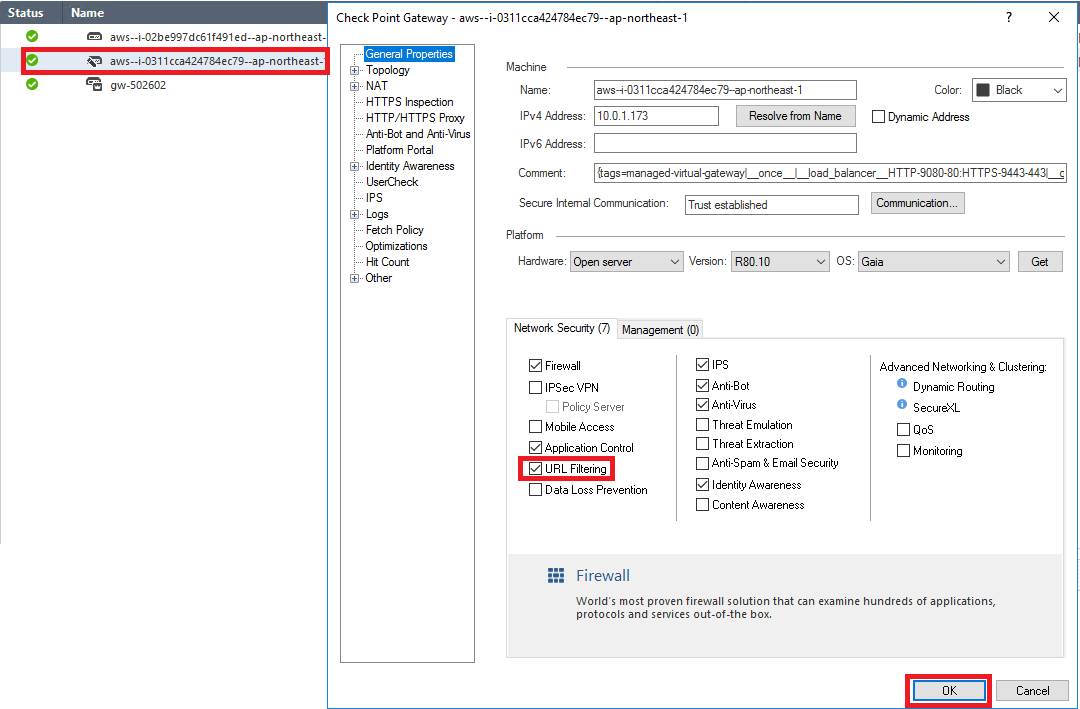Open Optimizations page

pyautogui.click(x=396, y=246)
